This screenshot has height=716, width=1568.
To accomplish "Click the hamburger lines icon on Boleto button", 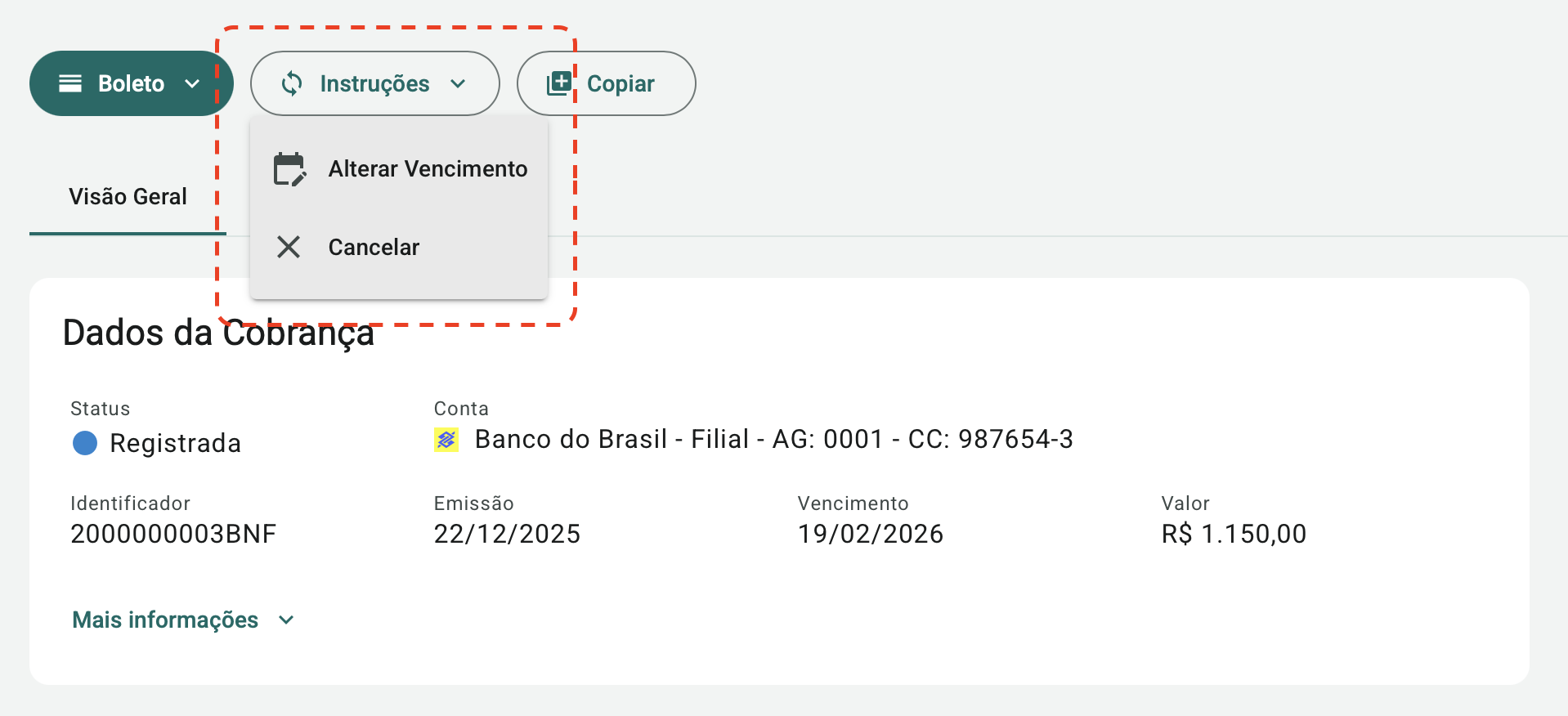I will pos(70,83).
